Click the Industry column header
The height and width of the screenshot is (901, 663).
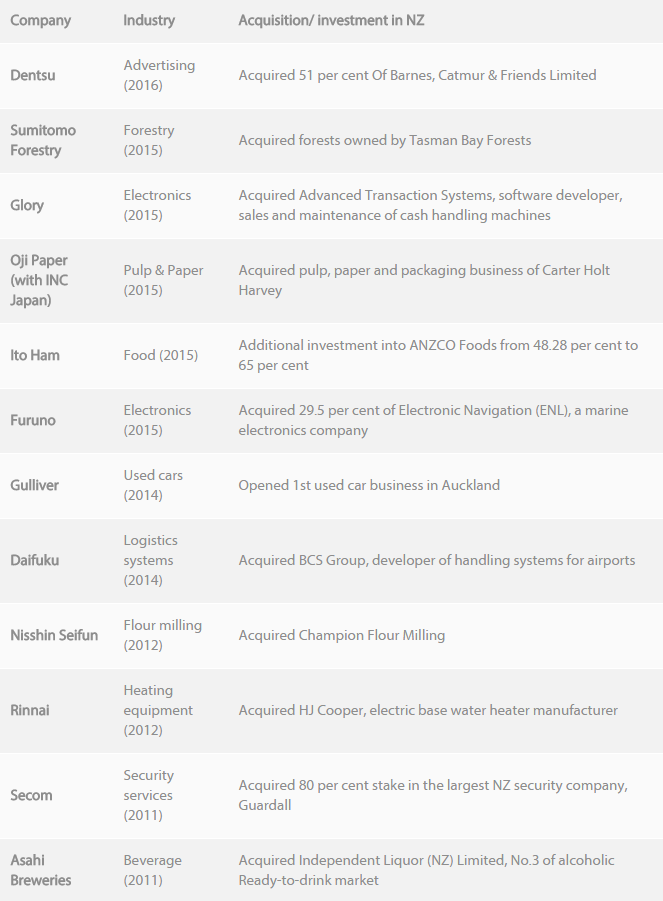pyautogui.click(x=149, y=20)
